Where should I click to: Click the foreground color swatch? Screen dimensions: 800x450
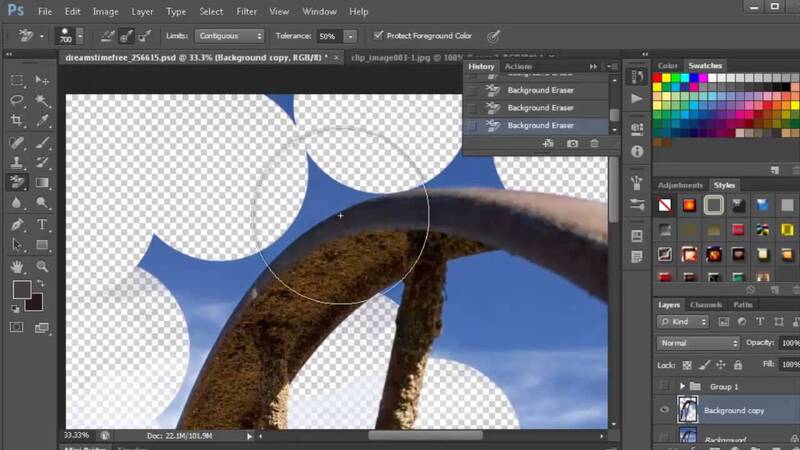coord(21,290)
